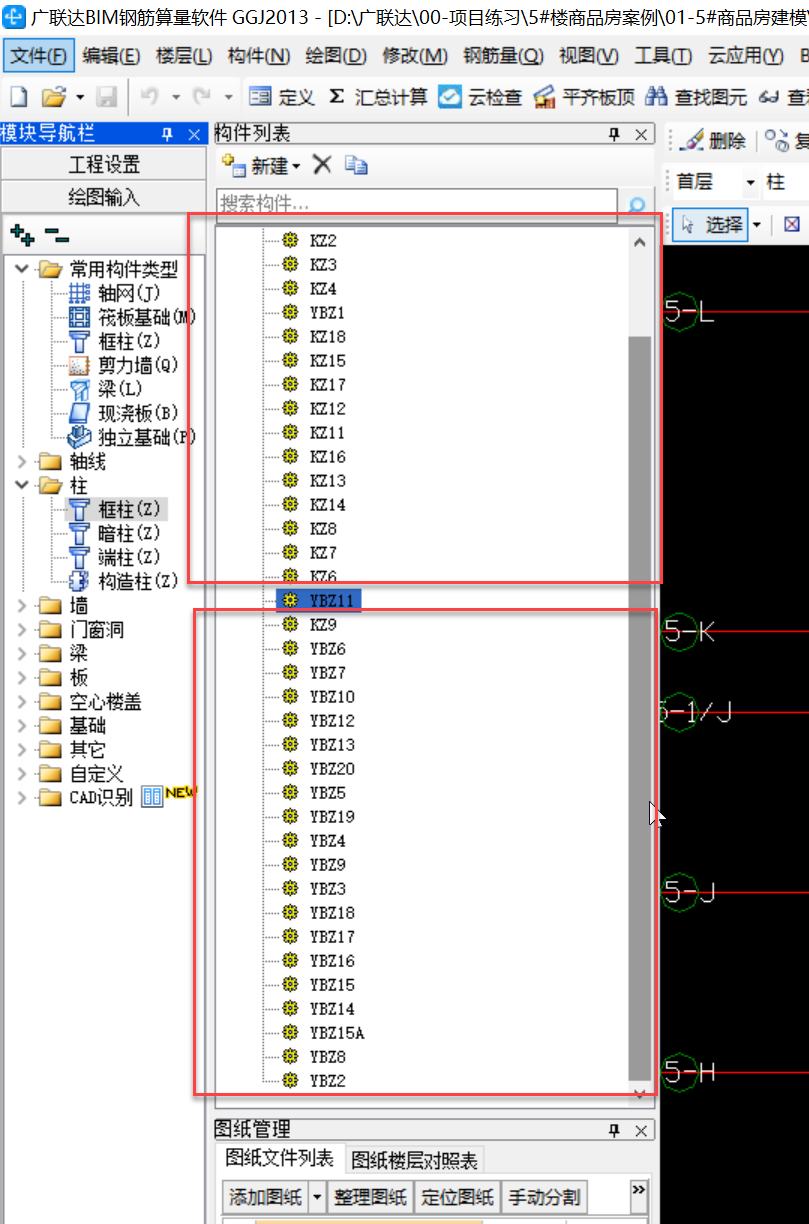Switch to 图纸文件列表 tab
The height and width of the screenshot is (1224, 809).
[x=279, y=1158]
